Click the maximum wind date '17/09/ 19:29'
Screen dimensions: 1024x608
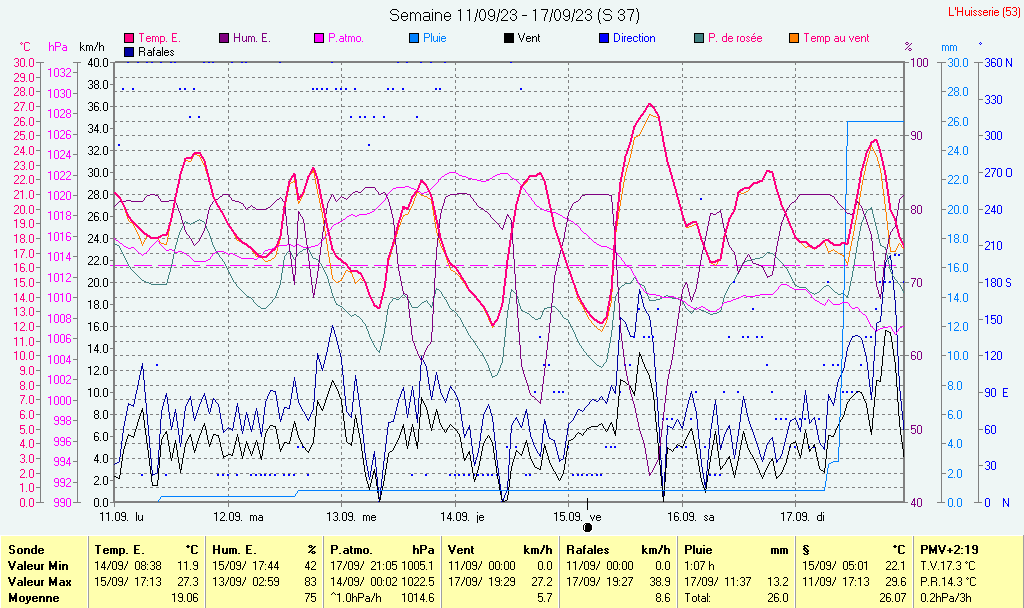(x=482, y=582)
